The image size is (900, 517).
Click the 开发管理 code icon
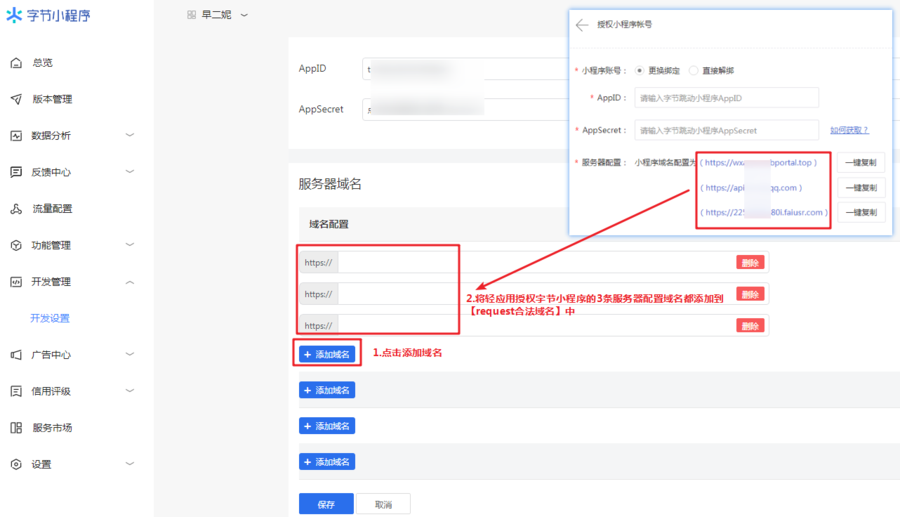click(16, 282)
